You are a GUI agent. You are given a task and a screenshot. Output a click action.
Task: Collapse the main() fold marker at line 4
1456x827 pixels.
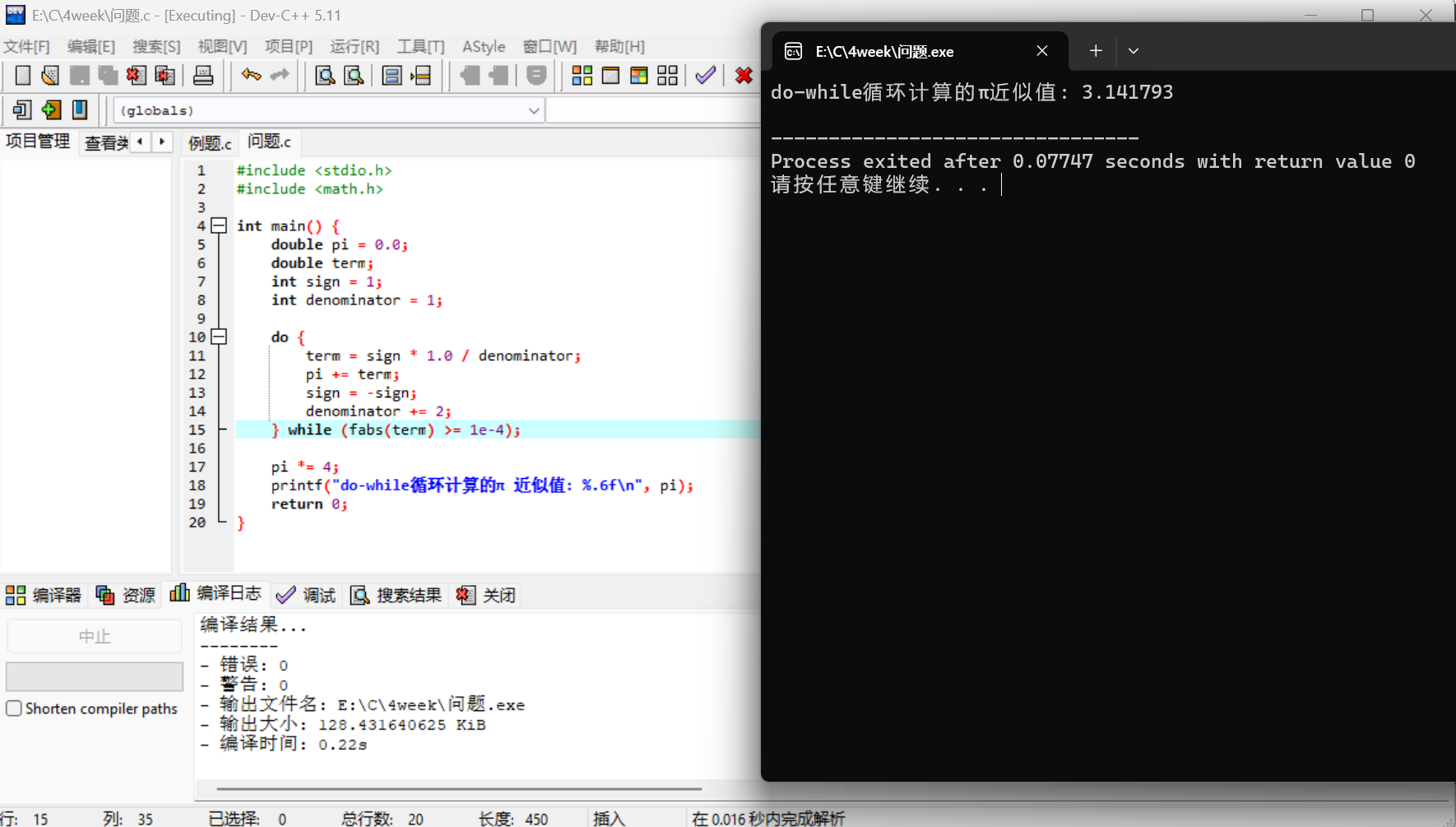(219, 225)
